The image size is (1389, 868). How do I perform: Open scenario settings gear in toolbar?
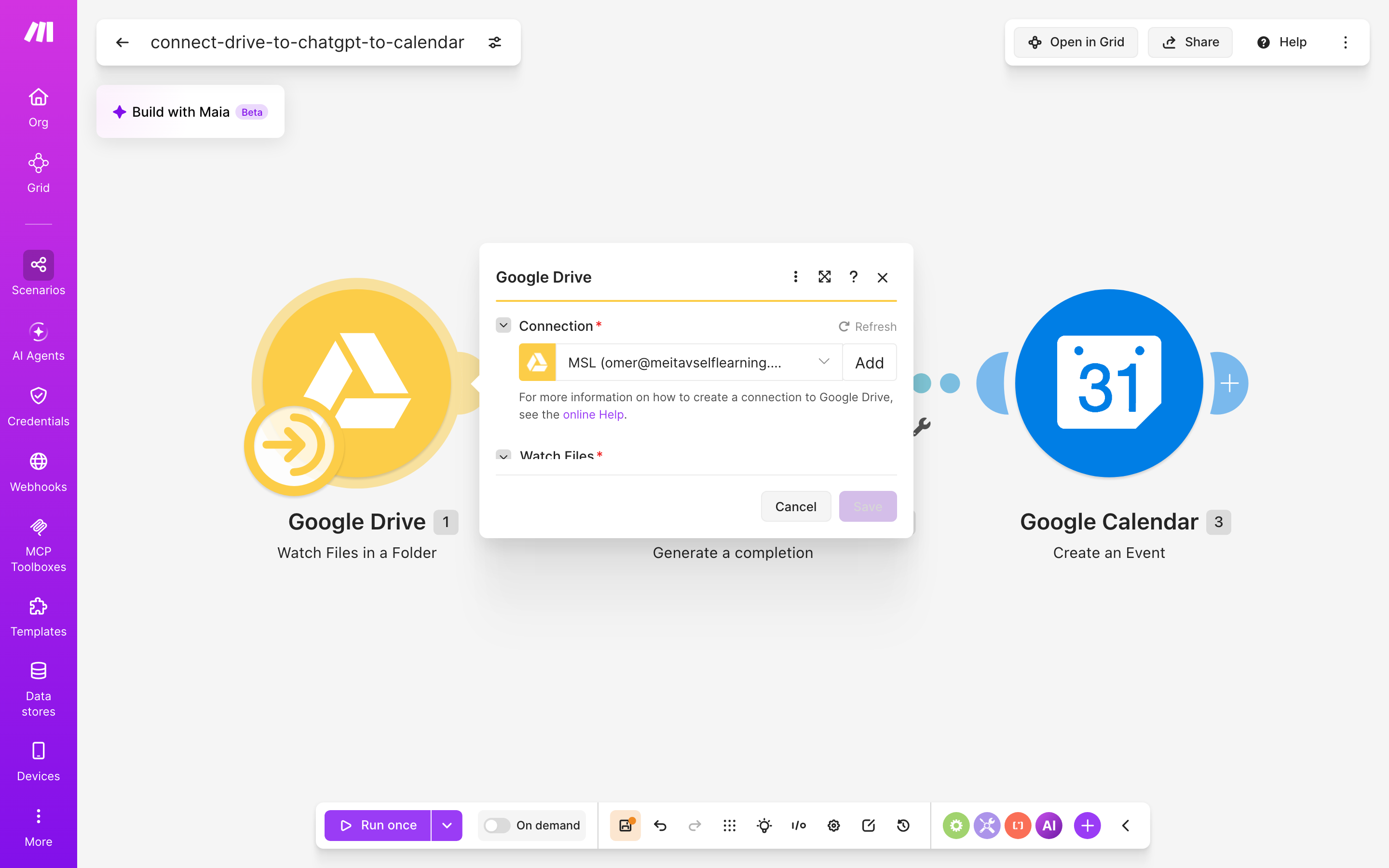pos(833,825)
